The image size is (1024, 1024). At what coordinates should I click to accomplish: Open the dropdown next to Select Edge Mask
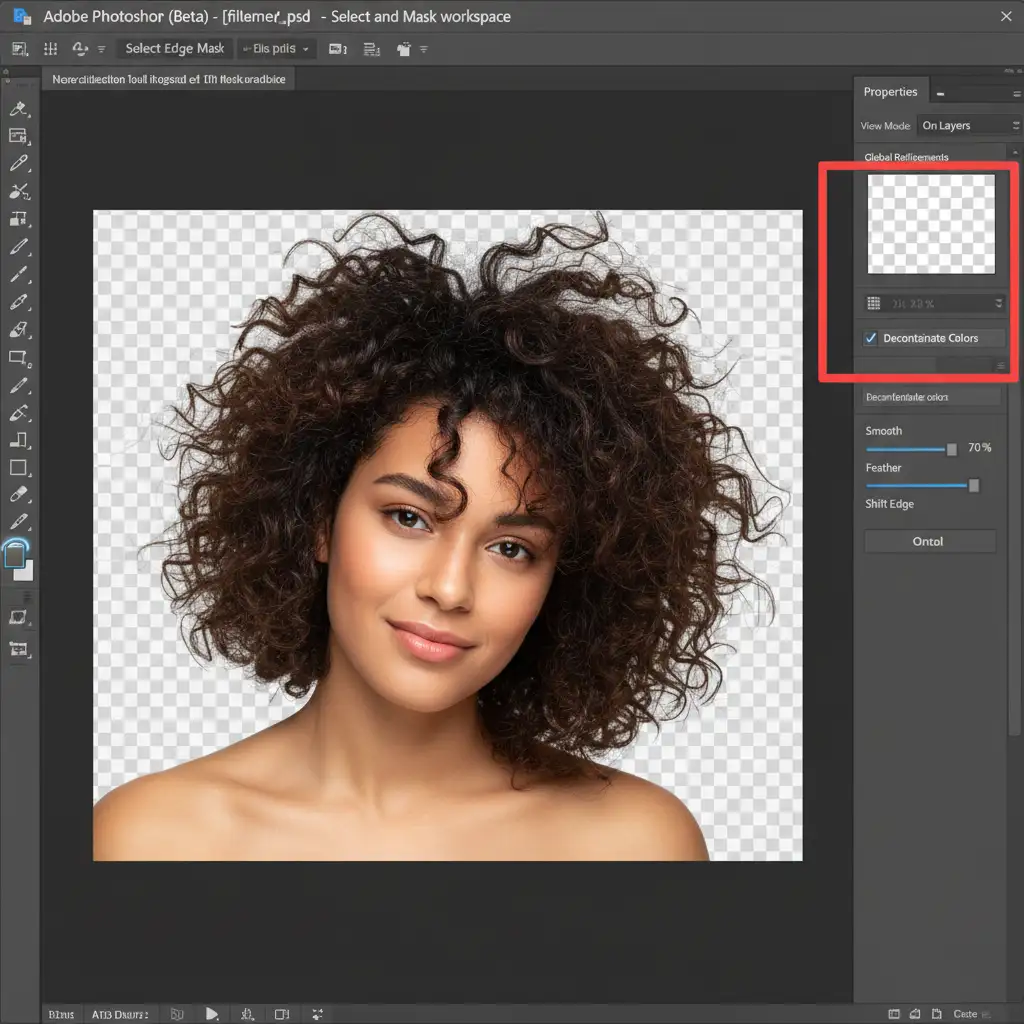coord(278,48)
